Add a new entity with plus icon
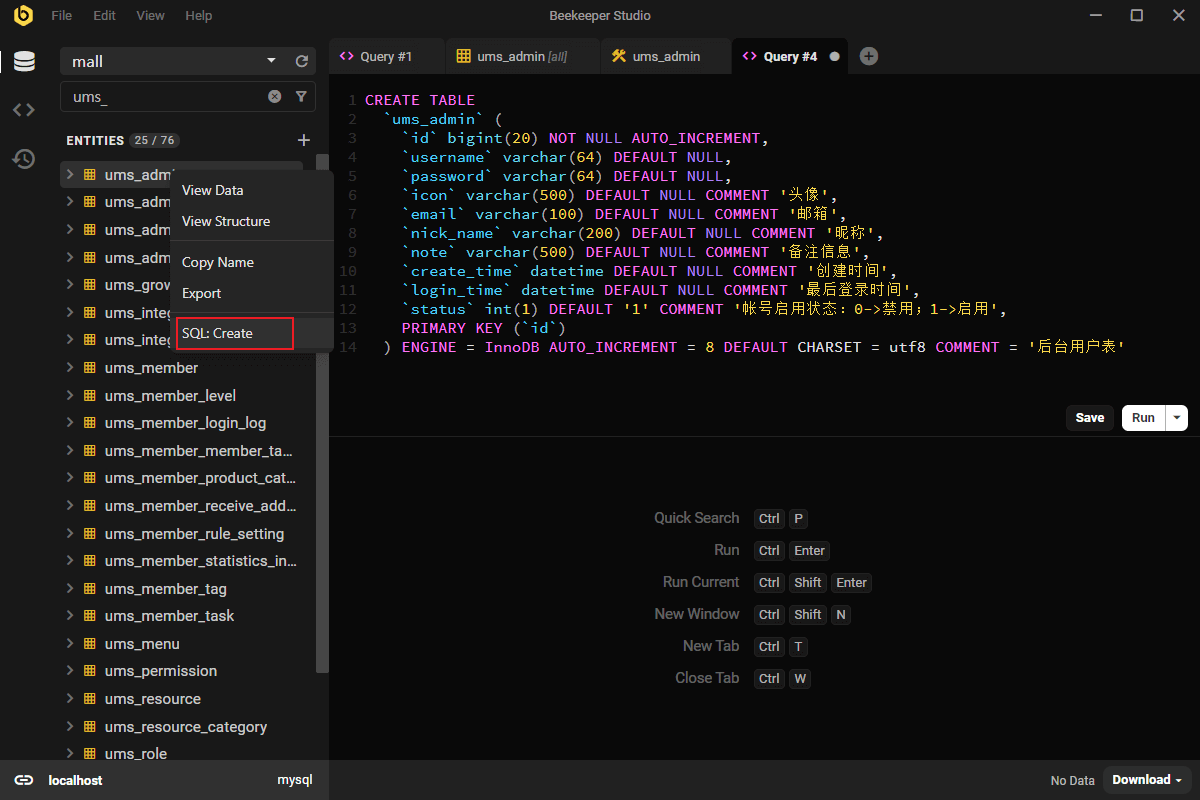The image size is (1200, 800). click(304, 141)
